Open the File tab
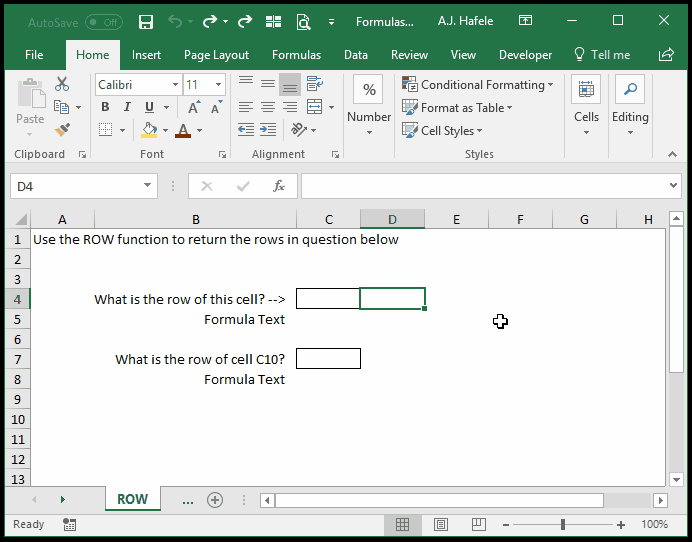Viewport: 692px width, 542px height. tap(34, 55)
